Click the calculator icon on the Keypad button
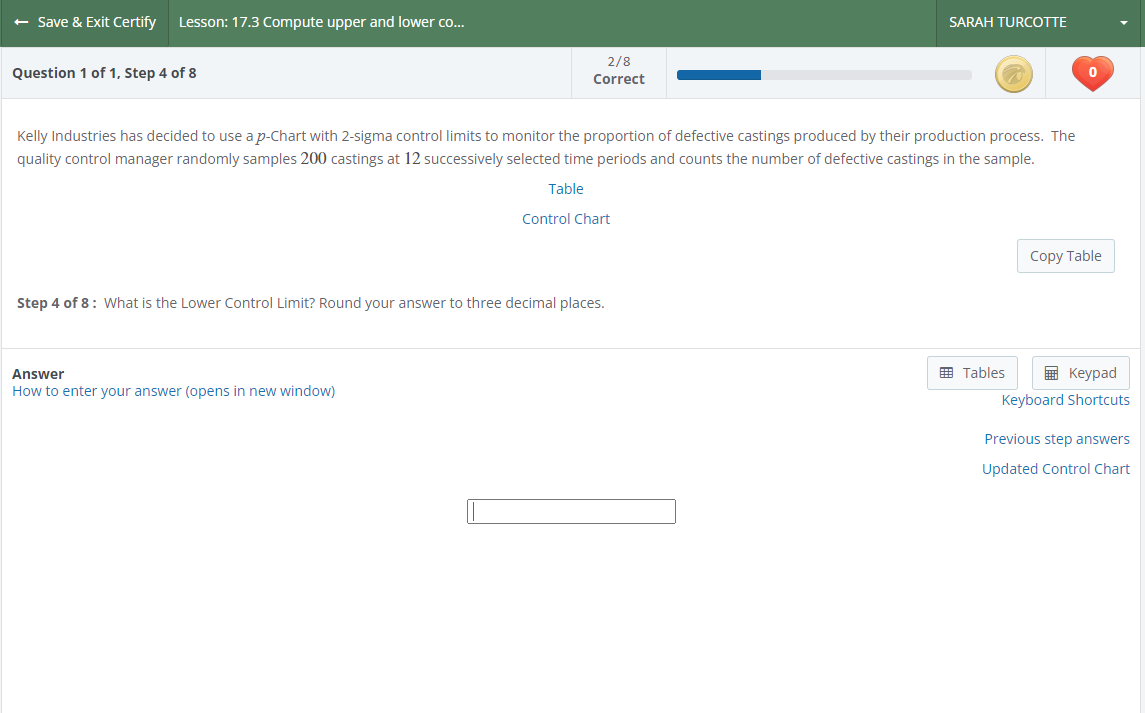Image resolution: width=1145 pixels, height=713 pixels. [1052, 372]
